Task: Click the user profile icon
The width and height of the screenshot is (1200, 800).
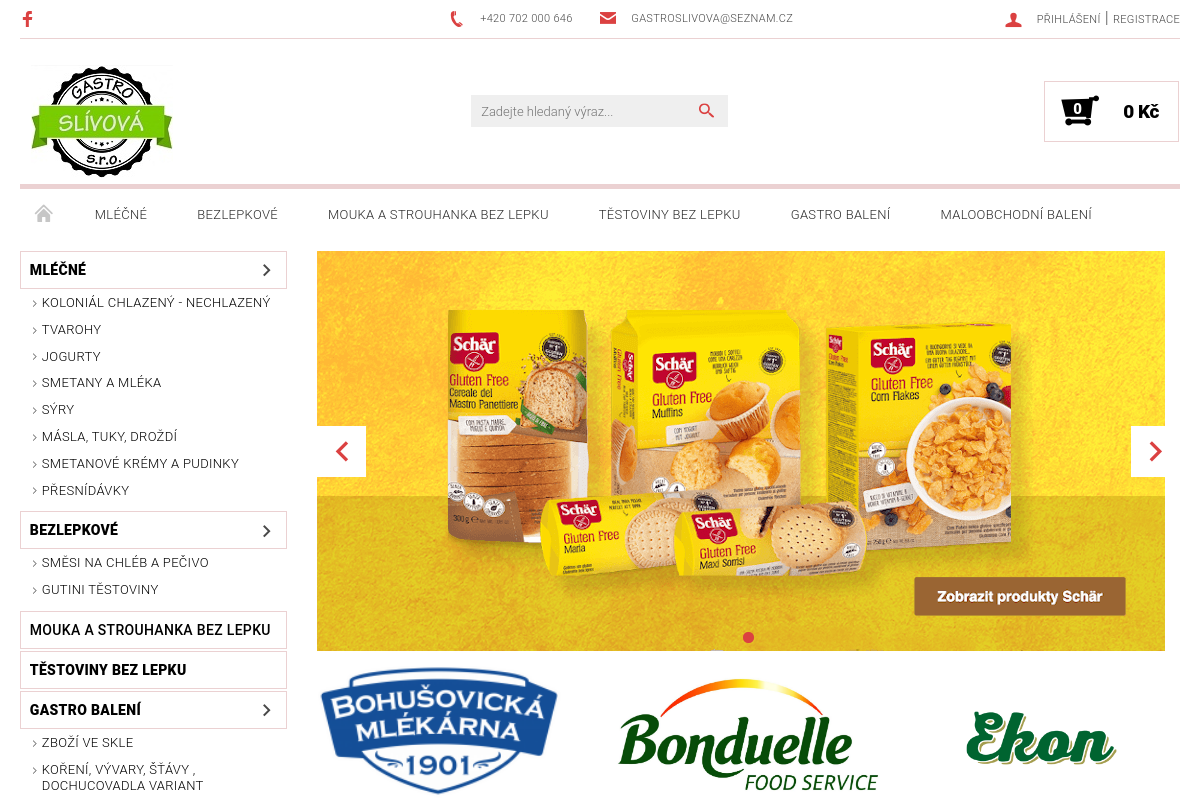Action: click(x=1013, y=19)
